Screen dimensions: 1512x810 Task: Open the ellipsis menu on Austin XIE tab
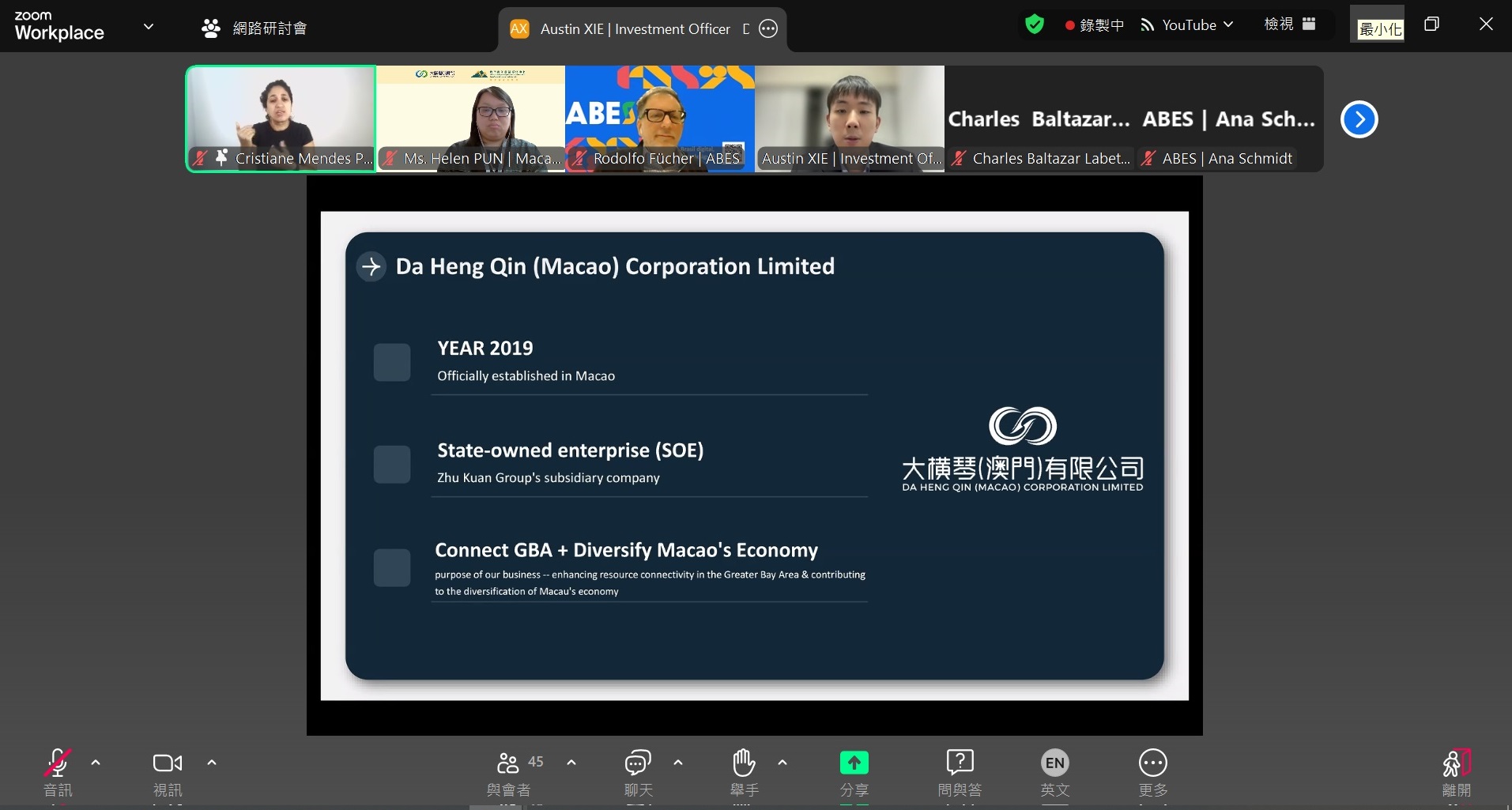pyautogui.click(x=768, y=29)
